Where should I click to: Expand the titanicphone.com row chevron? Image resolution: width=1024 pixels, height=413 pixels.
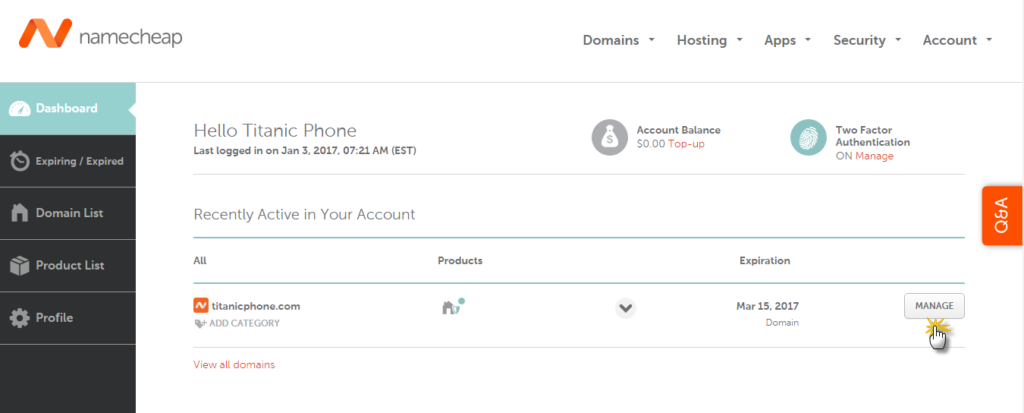(x=626, y=308)
